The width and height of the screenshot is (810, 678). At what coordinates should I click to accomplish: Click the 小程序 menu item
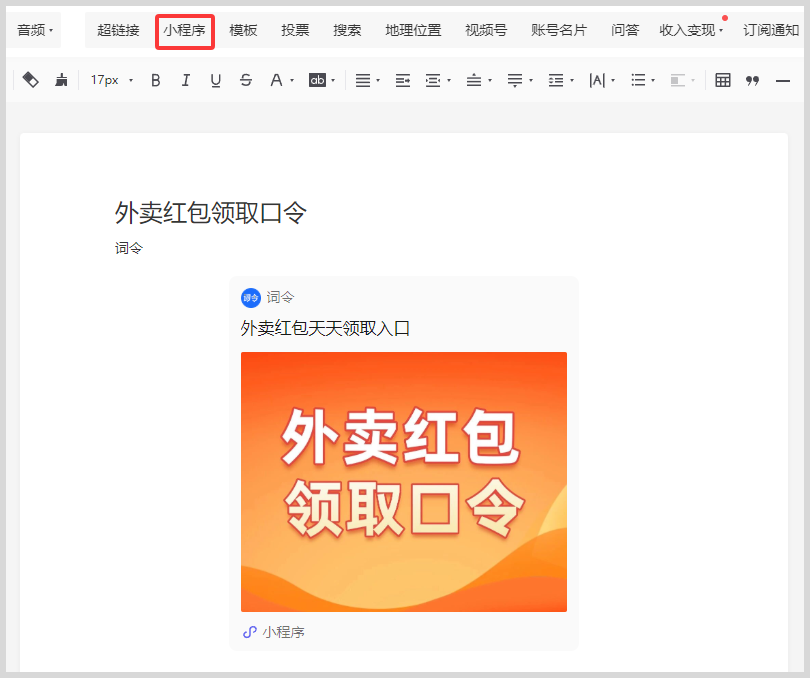point(184,30)
